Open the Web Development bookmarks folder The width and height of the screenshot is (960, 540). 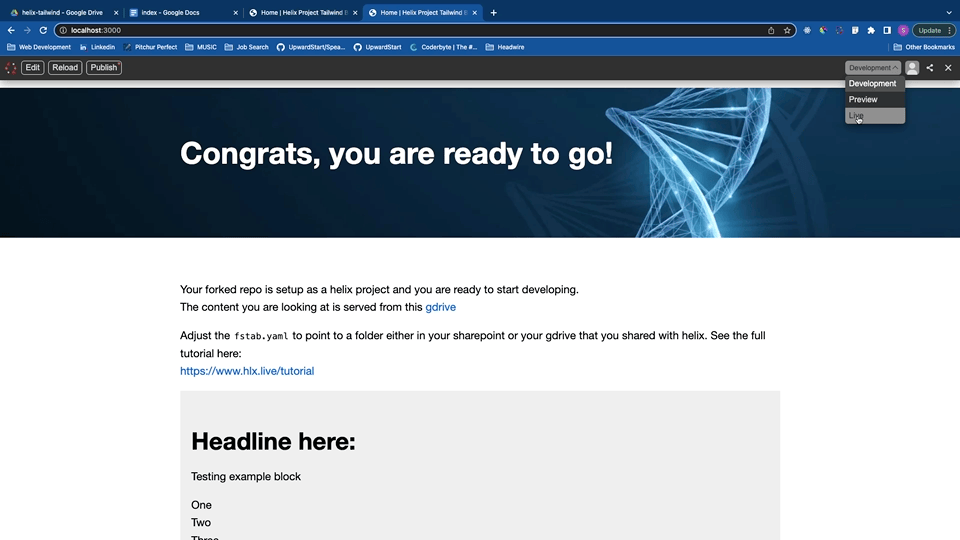tap(39, 47)
